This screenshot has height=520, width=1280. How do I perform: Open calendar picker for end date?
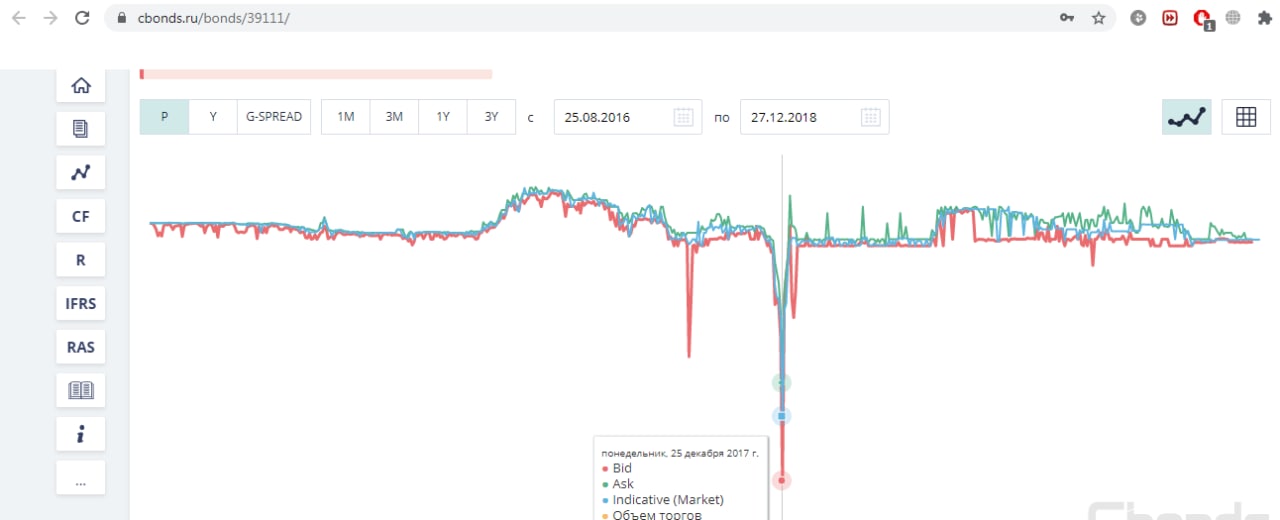click(x=870, y=117)
